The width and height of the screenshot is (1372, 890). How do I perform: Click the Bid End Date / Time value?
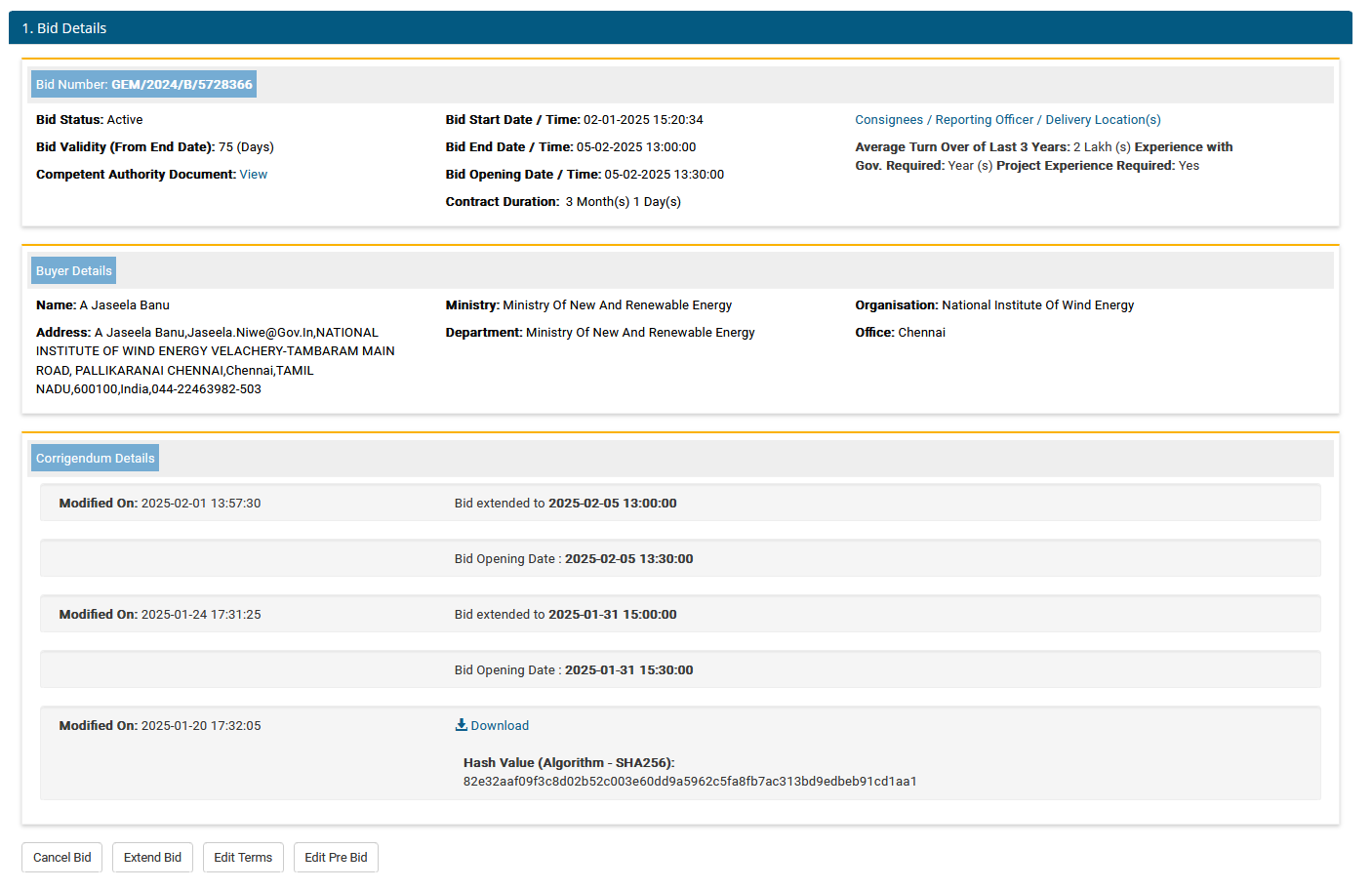coord(636,147)
